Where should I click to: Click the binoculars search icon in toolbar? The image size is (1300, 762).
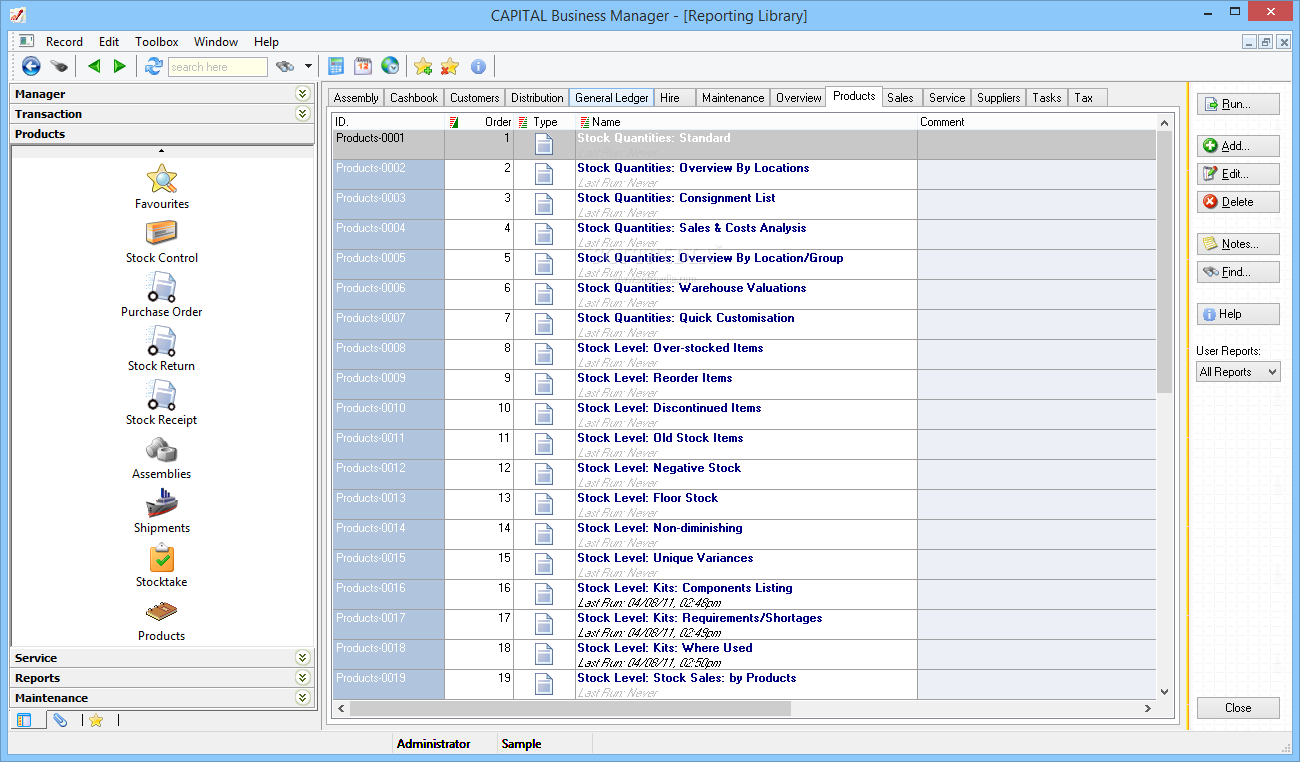285,66
